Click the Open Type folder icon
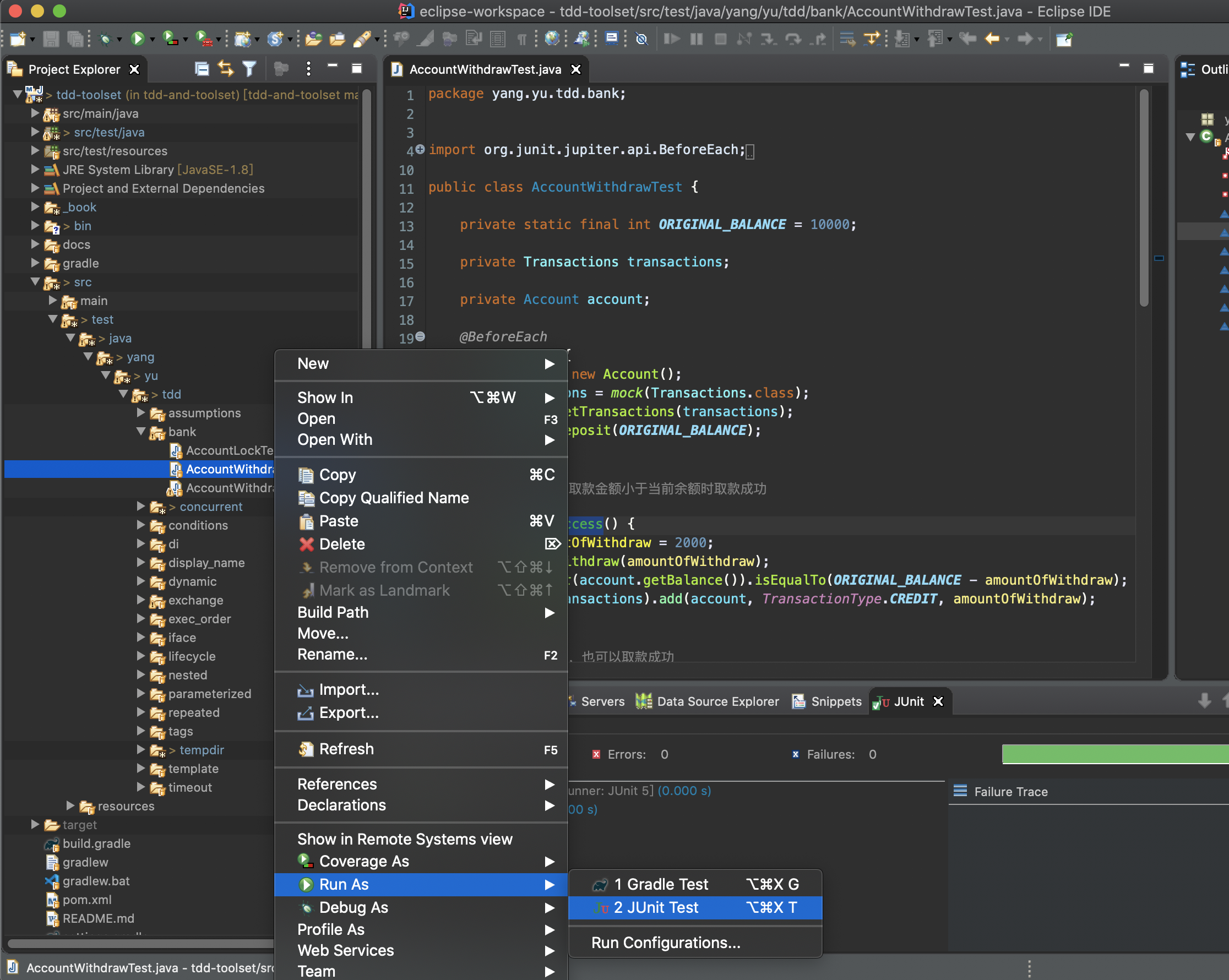 pos(313,39)
